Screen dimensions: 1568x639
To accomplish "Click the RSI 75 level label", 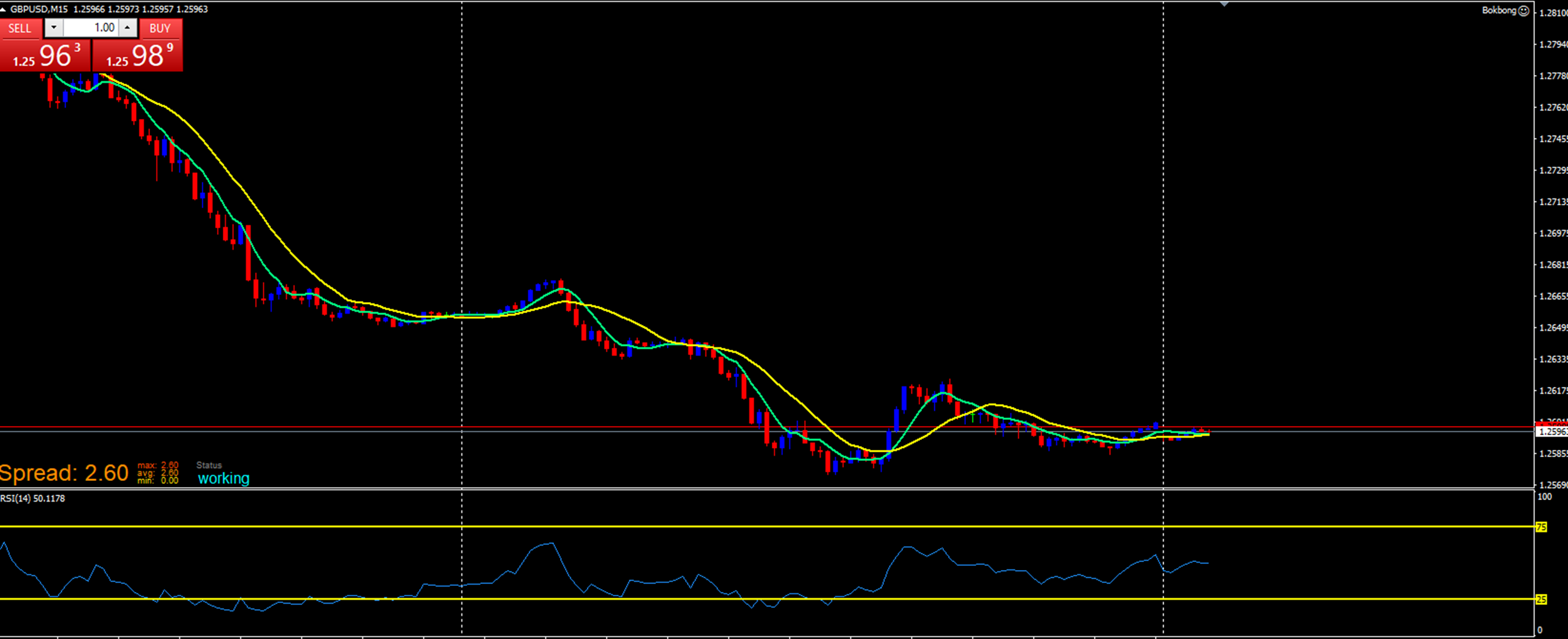I will coord(1541,527).
